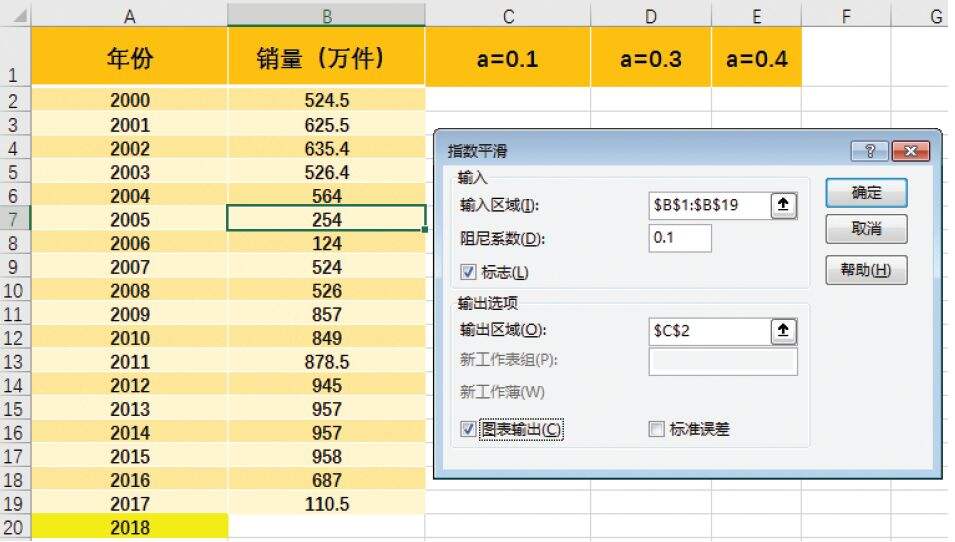Click the a=0.4 header cell
The image size is (955, 542).
coord(756,57)
